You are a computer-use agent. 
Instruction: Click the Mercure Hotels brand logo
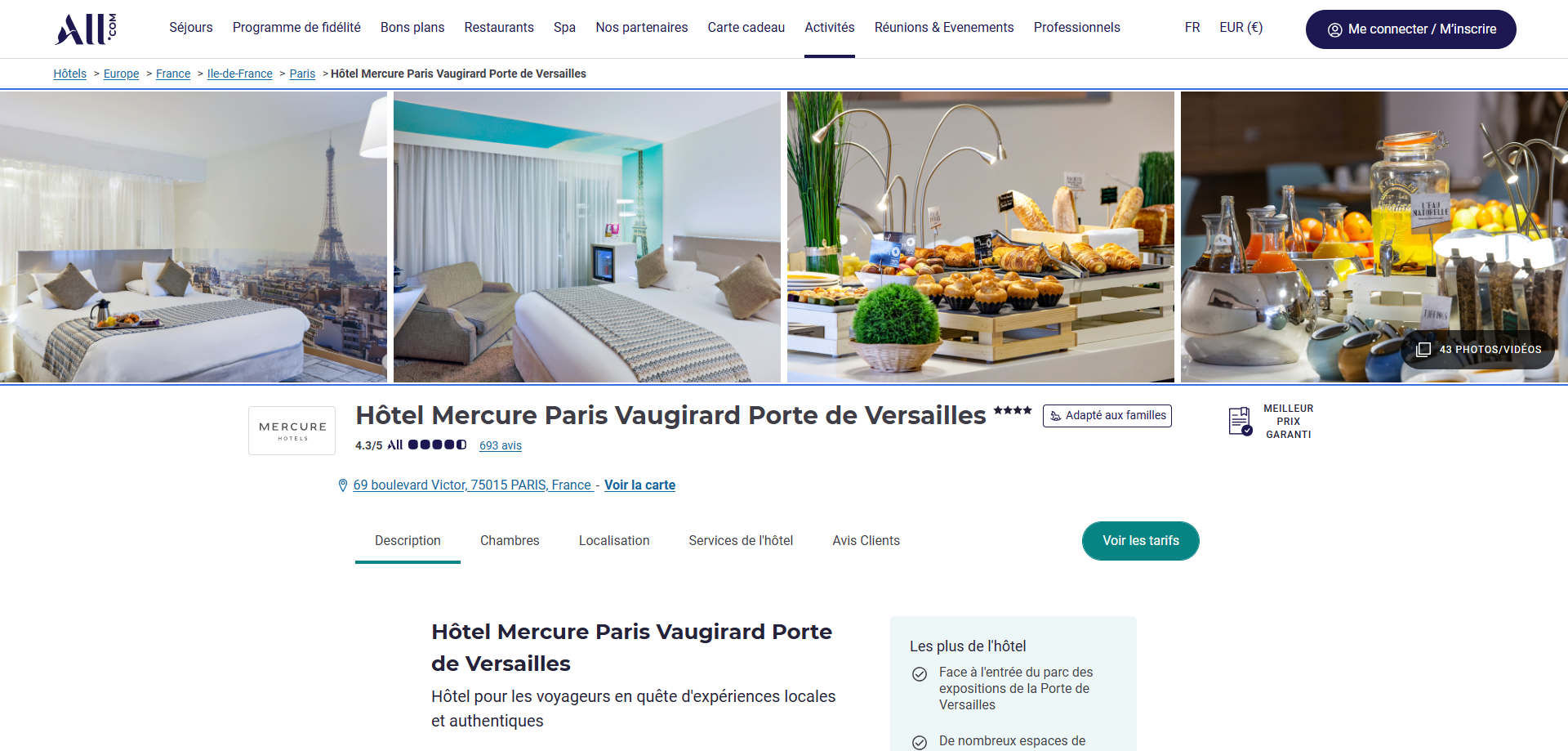click(292, 431)
